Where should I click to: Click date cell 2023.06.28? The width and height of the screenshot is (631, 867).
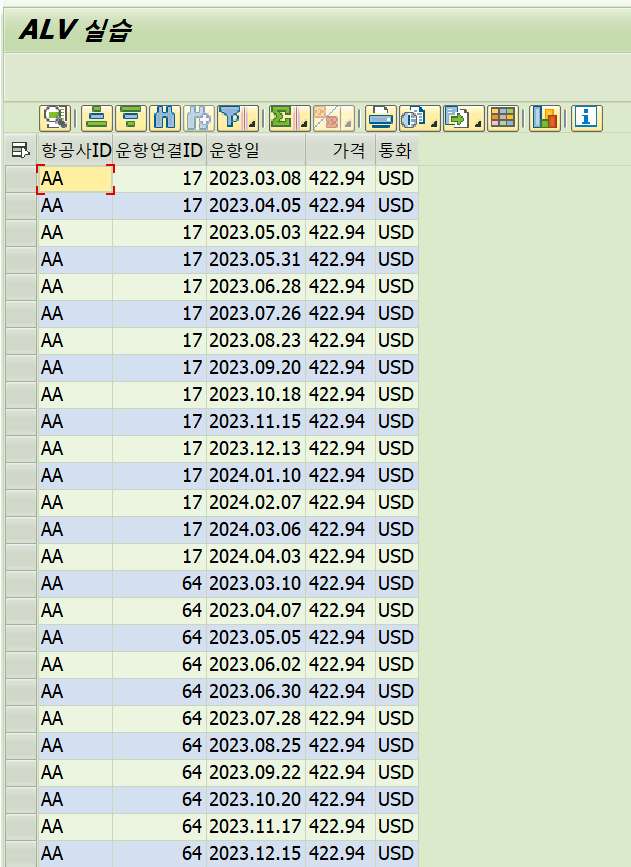point(255,286)
